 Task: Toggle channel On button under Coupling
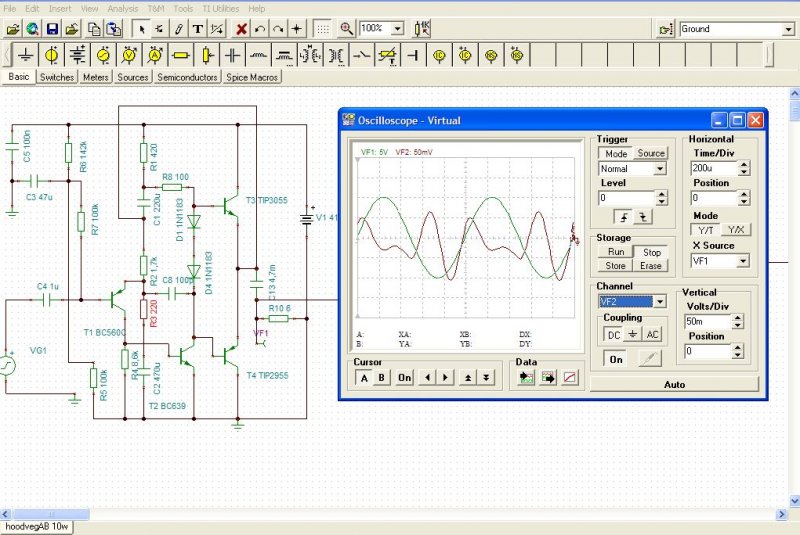coord(616,359)
